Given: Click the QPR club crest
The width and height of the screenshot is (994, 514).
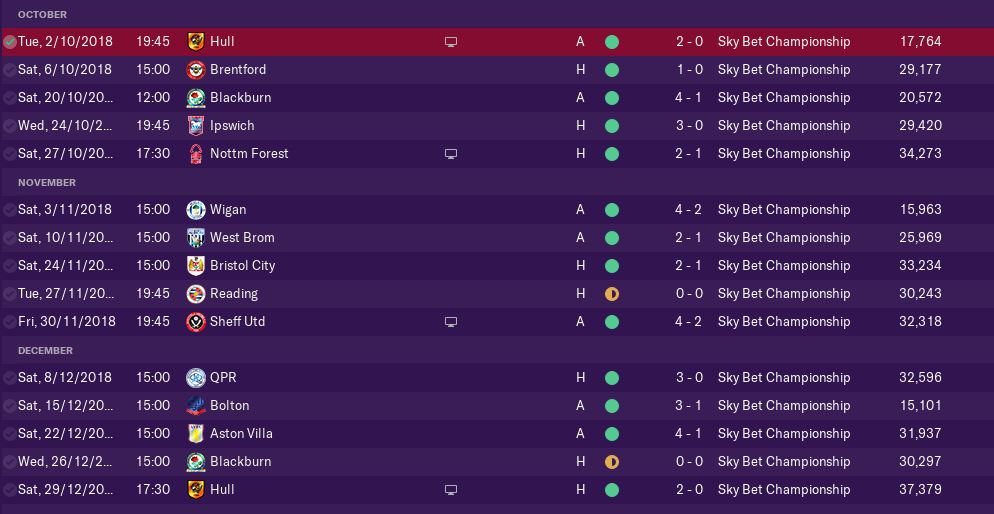Looking at the screenshot, I should click(196, 378).
